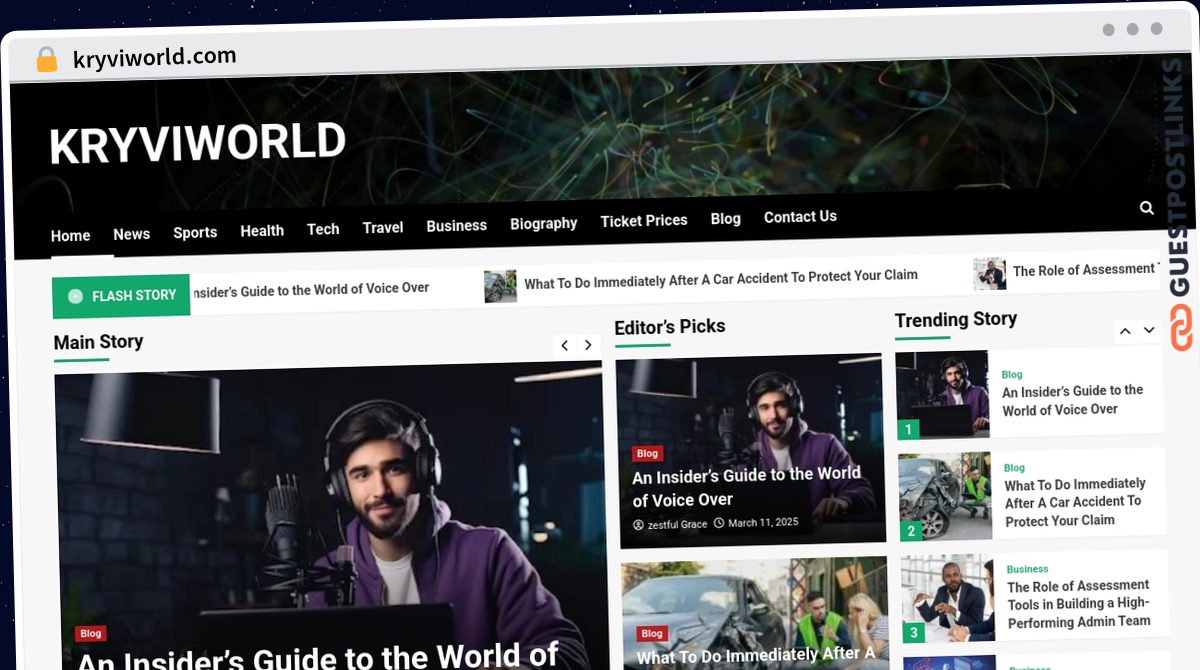Go to the Sports section
Image resolution: width=1200 pixels, height=670 pixels.
click(195, 232)
